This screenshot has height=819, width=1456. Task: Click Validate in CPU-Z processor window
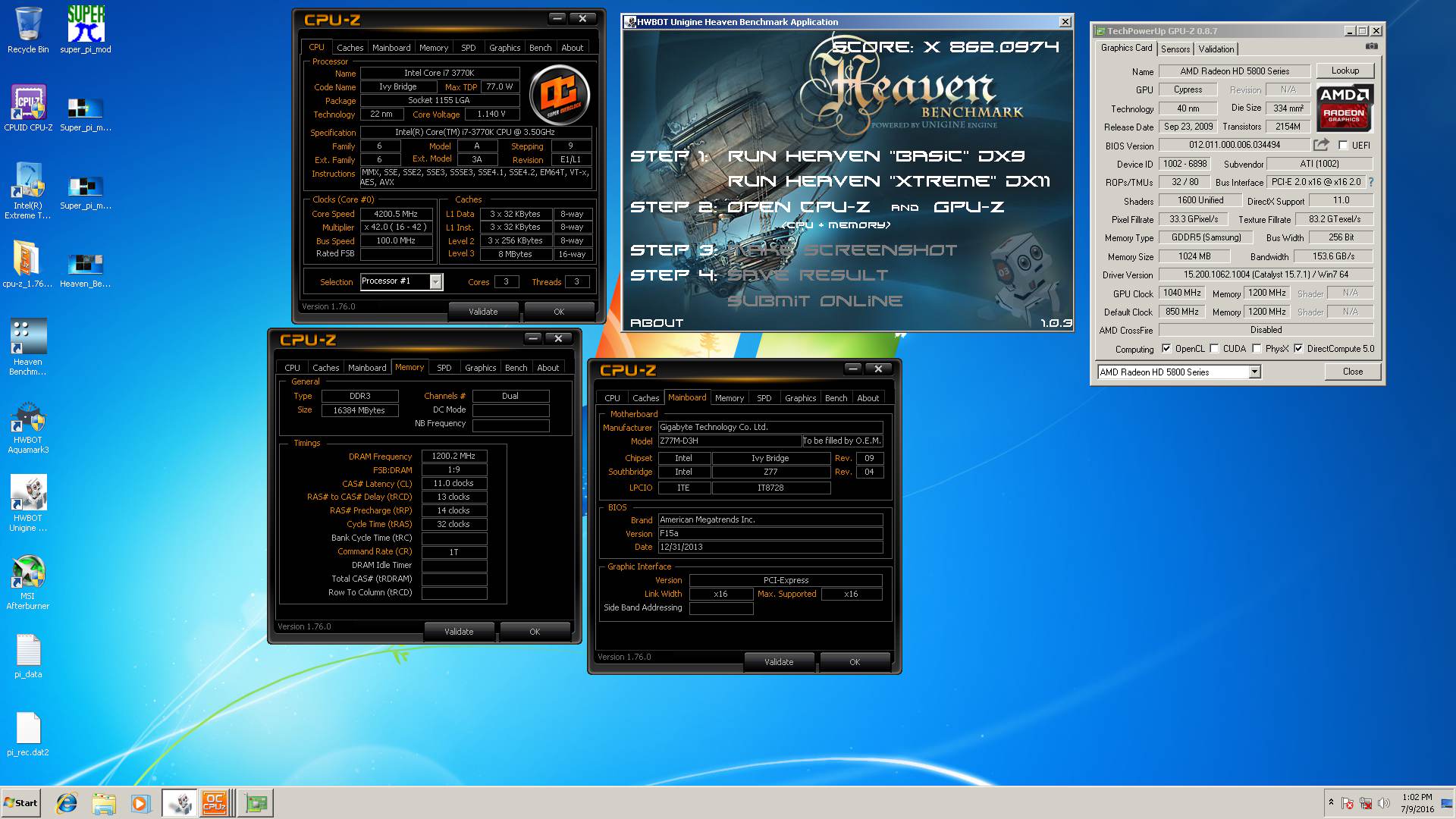tap(483, 312)
